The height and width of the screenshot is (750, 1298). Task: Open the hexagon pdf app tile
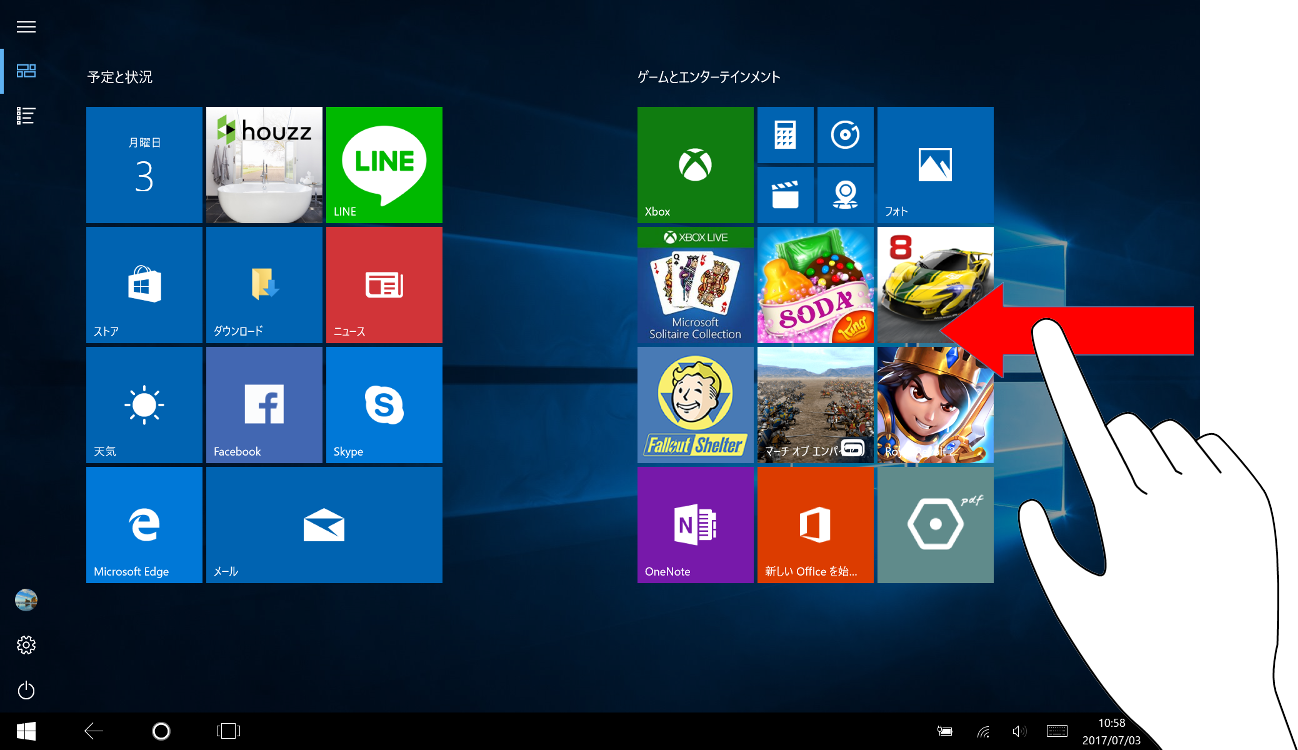(x=935, y=525)
